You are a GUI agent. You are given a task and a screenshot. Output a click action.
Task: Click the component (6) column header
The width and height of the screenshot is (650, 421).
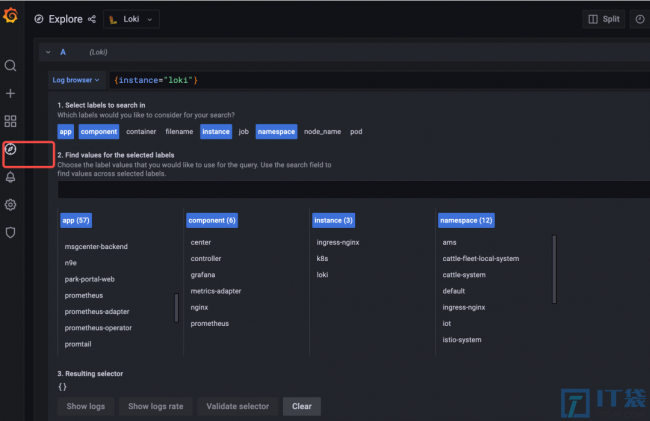[x=212, y=220]
